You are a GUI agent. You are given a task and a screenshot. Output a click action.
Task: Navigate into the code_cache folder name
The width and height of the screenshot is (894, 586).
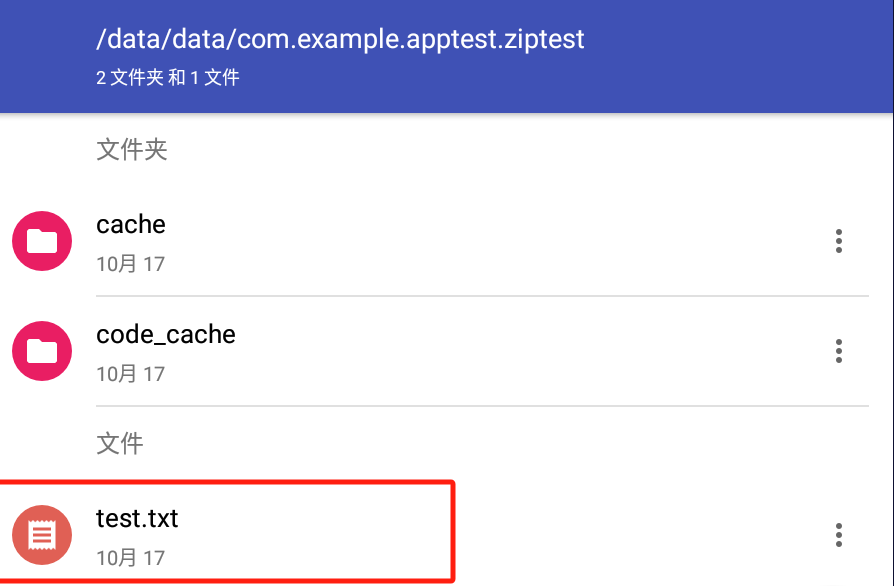(165, 335)
